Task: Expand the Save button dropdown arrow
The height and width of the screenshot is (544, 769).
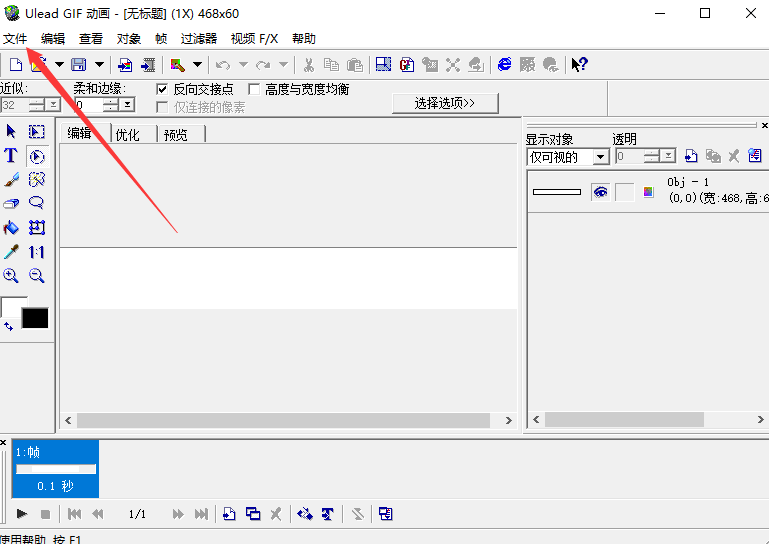Action: (x=98, y=65)
